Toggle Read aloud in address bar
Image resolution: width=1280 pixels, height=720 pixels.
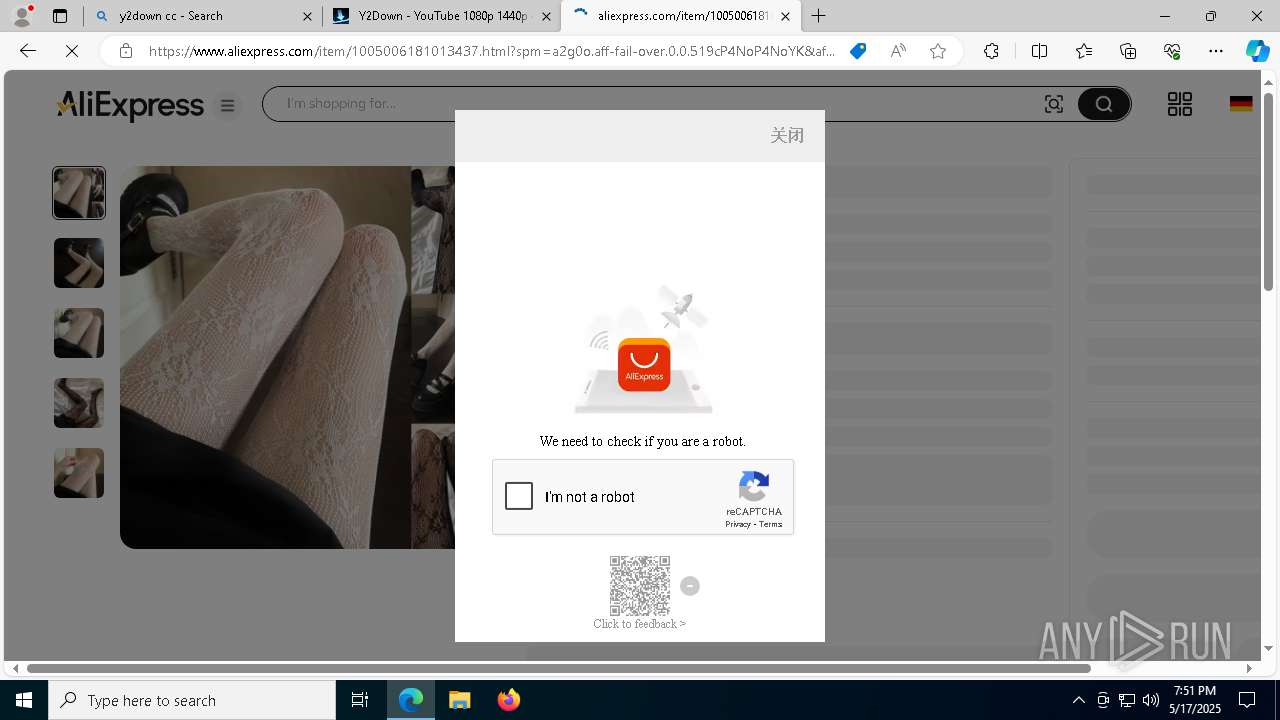pyautogui.click(x=898, y=51)
